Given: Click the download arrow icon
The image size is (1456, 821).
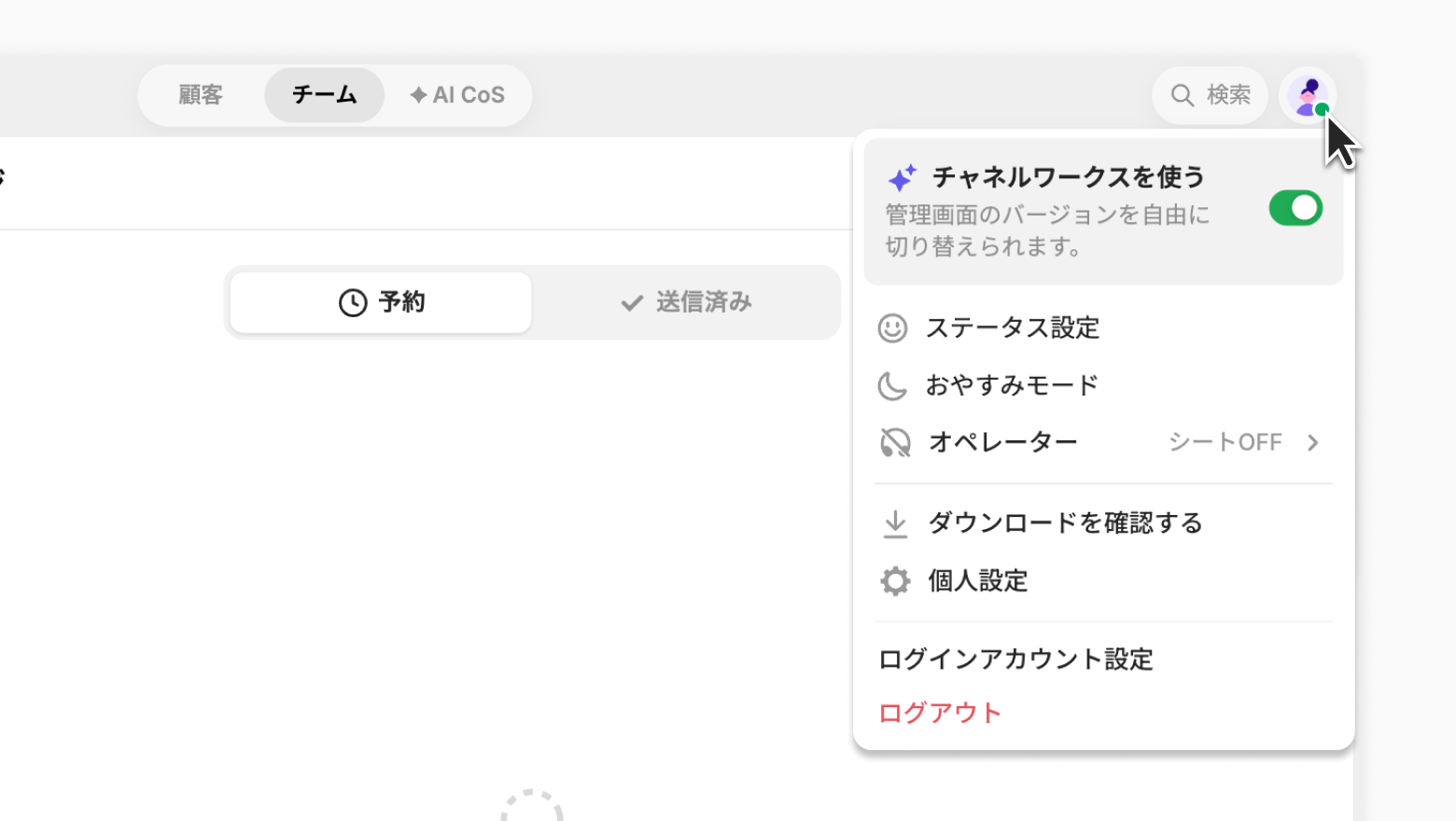Looking at the screenshot, I should (x=895, y=523).
